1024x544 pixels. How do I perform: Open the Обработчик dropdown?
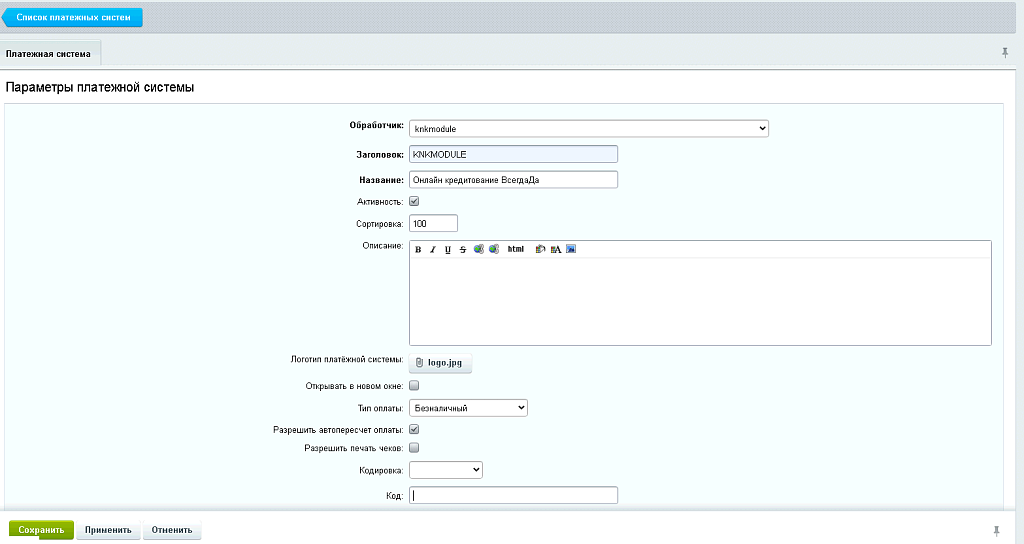coord(588,128)
